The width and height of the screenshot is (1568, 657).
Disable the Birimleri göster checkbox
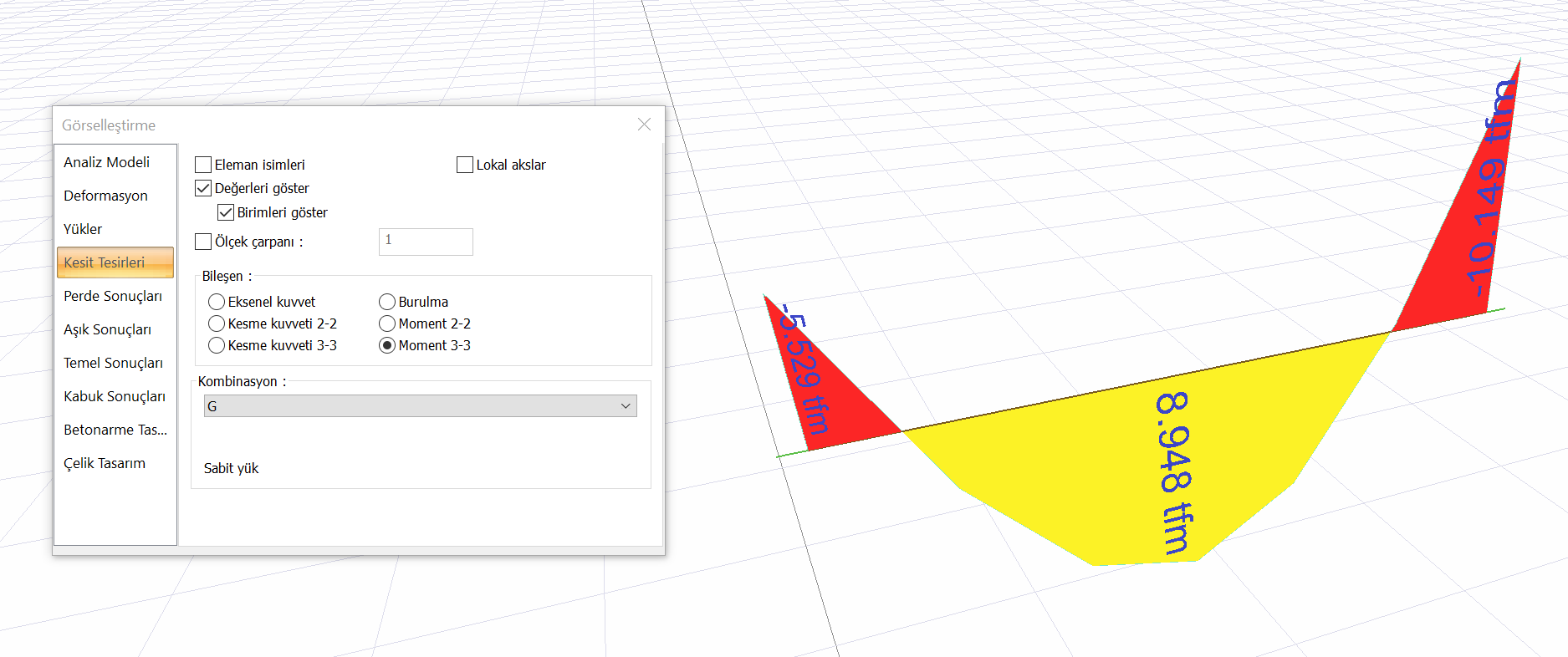pyautogui.click(x=226, y=212)
